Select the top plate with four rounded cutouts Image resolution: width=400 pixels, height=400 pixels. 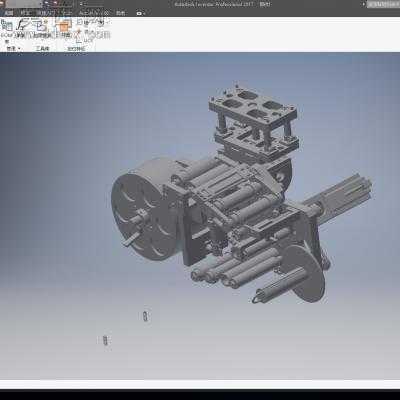pos(253,106)
